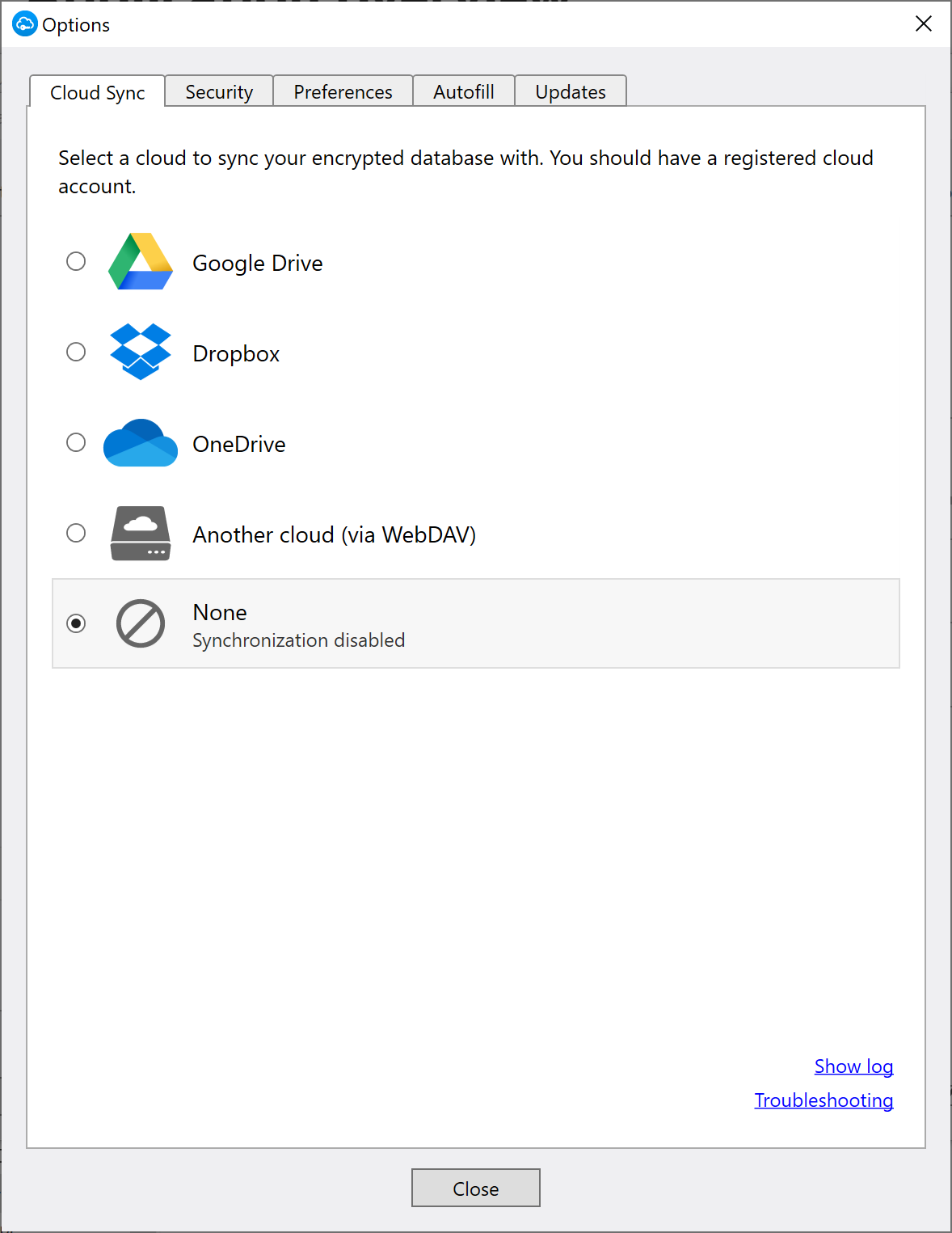Click the Dropbox label text
The image size is (952, 1233).
(236, 354)
